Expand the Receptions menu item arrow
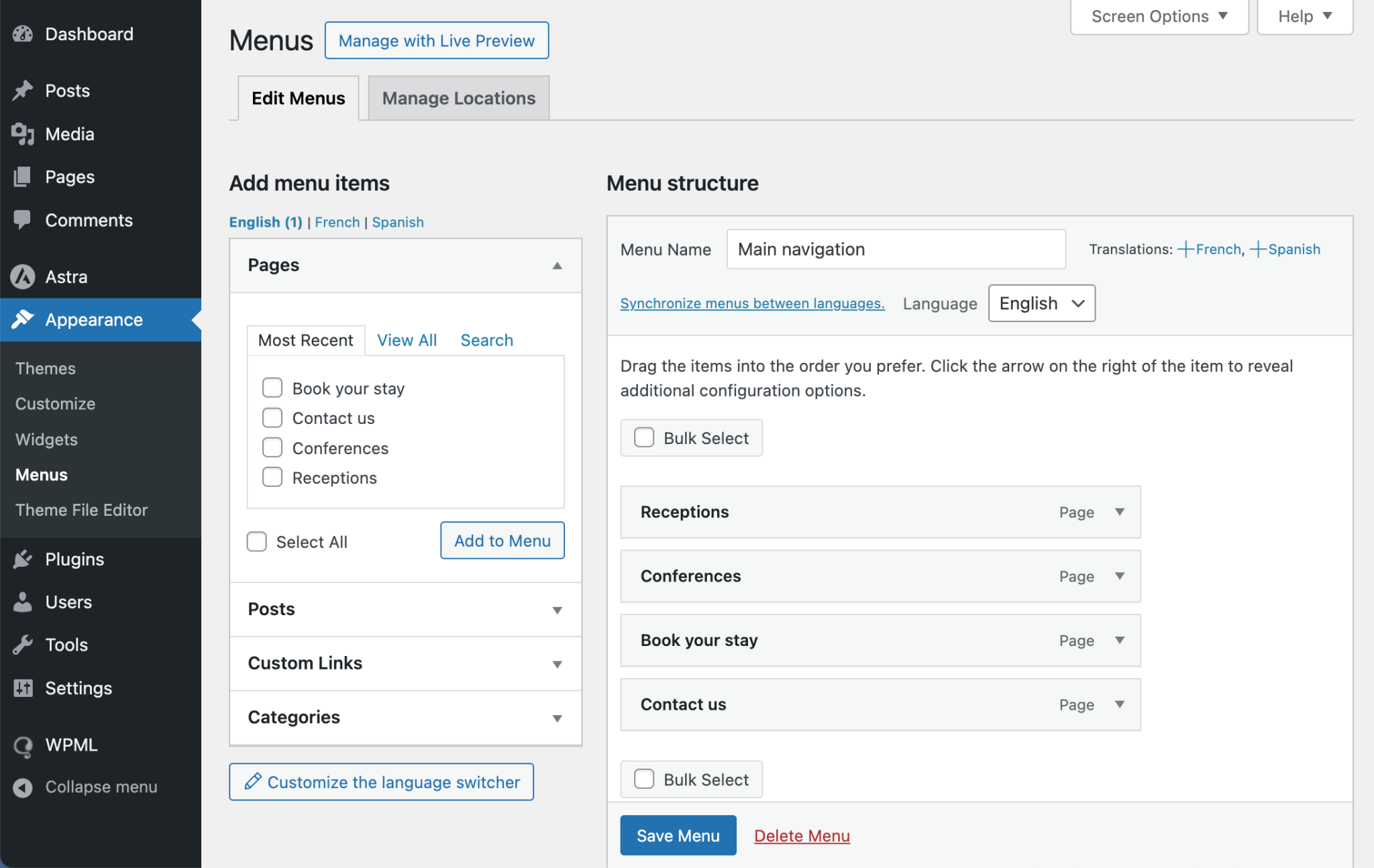This screenshot has width=1374, height=868. point(1119,512)
